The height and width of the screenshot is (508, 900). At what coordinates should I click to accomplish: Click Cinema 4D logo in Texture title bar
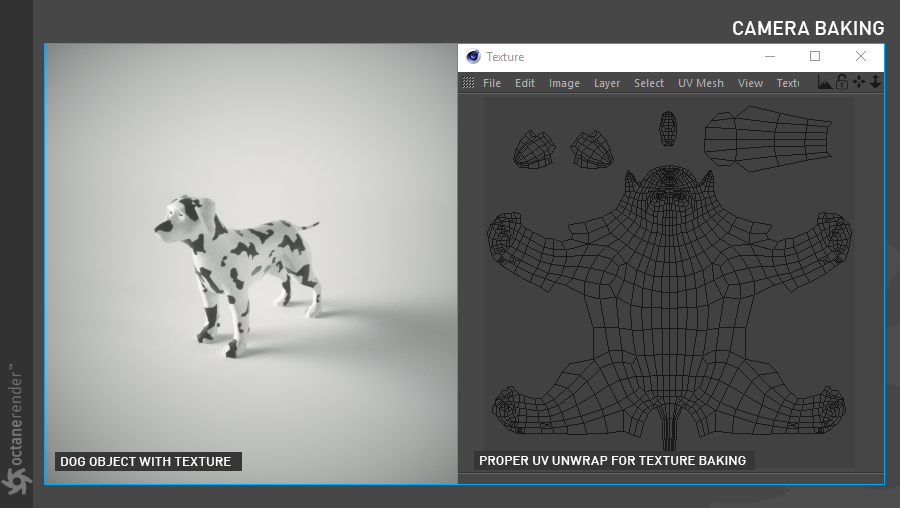coord(473,56)
